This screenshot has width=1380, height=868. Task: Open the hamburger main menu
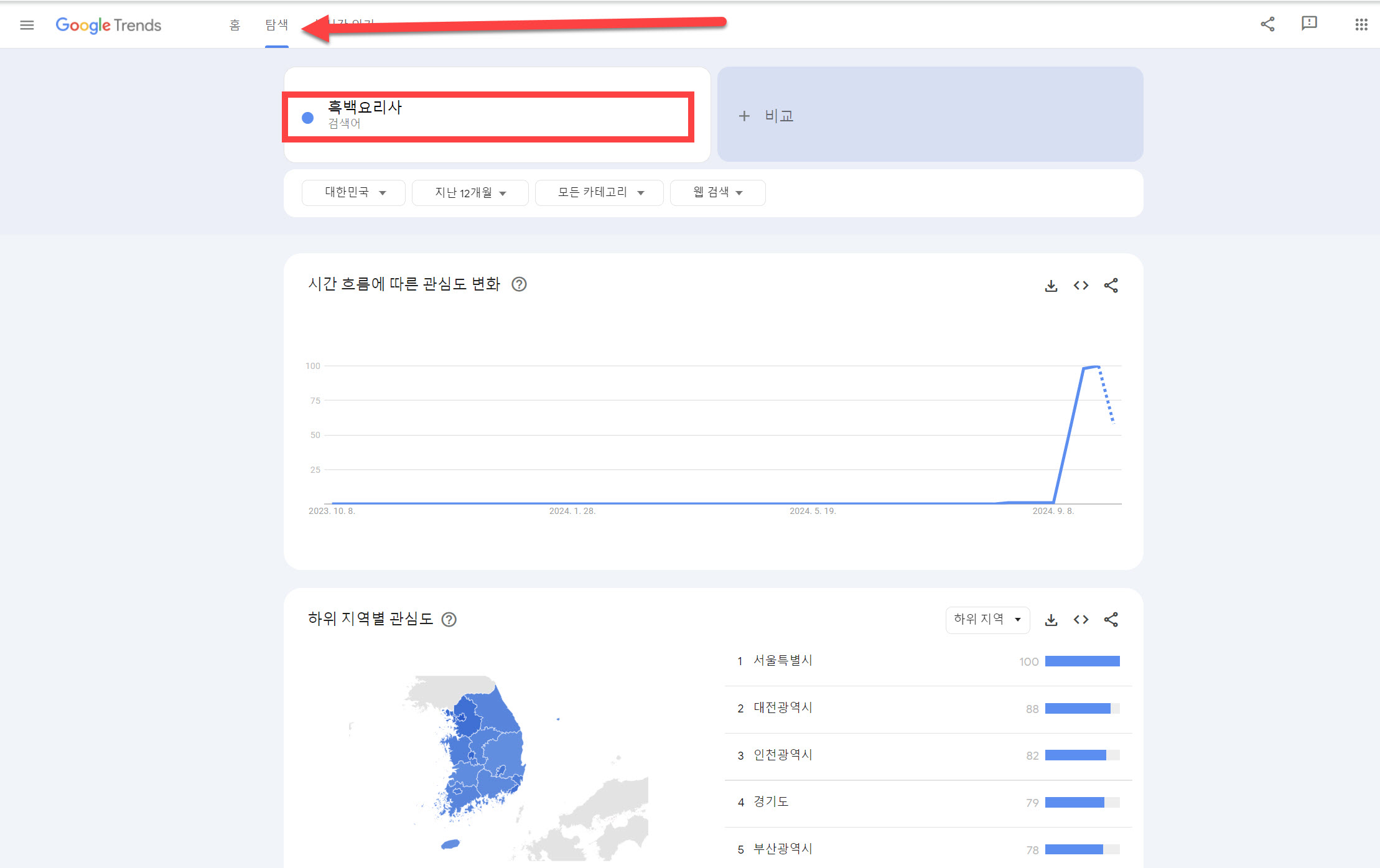27,25
